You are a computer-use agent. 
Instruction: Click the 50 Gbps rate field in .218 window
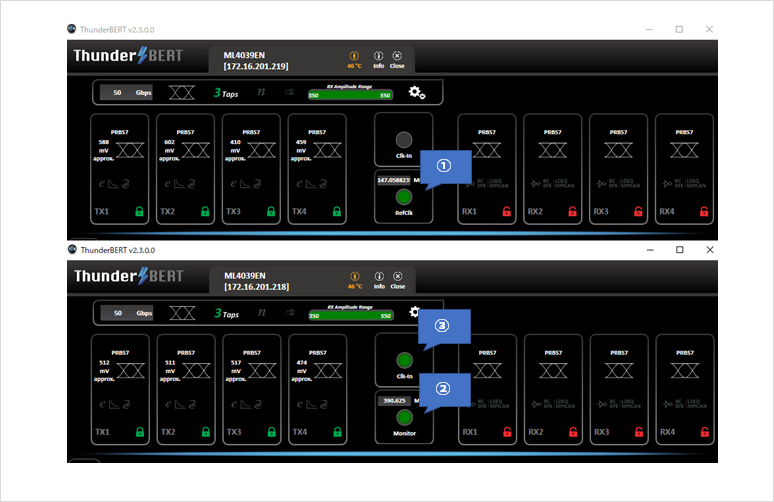coord(126,313)
